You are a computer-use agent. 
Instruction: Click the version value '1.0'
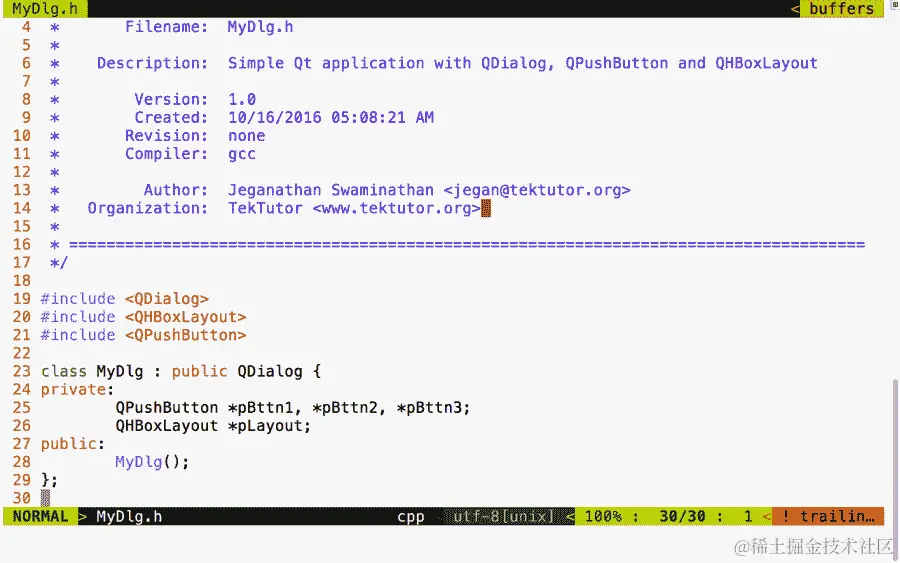(x=242, y=99)
